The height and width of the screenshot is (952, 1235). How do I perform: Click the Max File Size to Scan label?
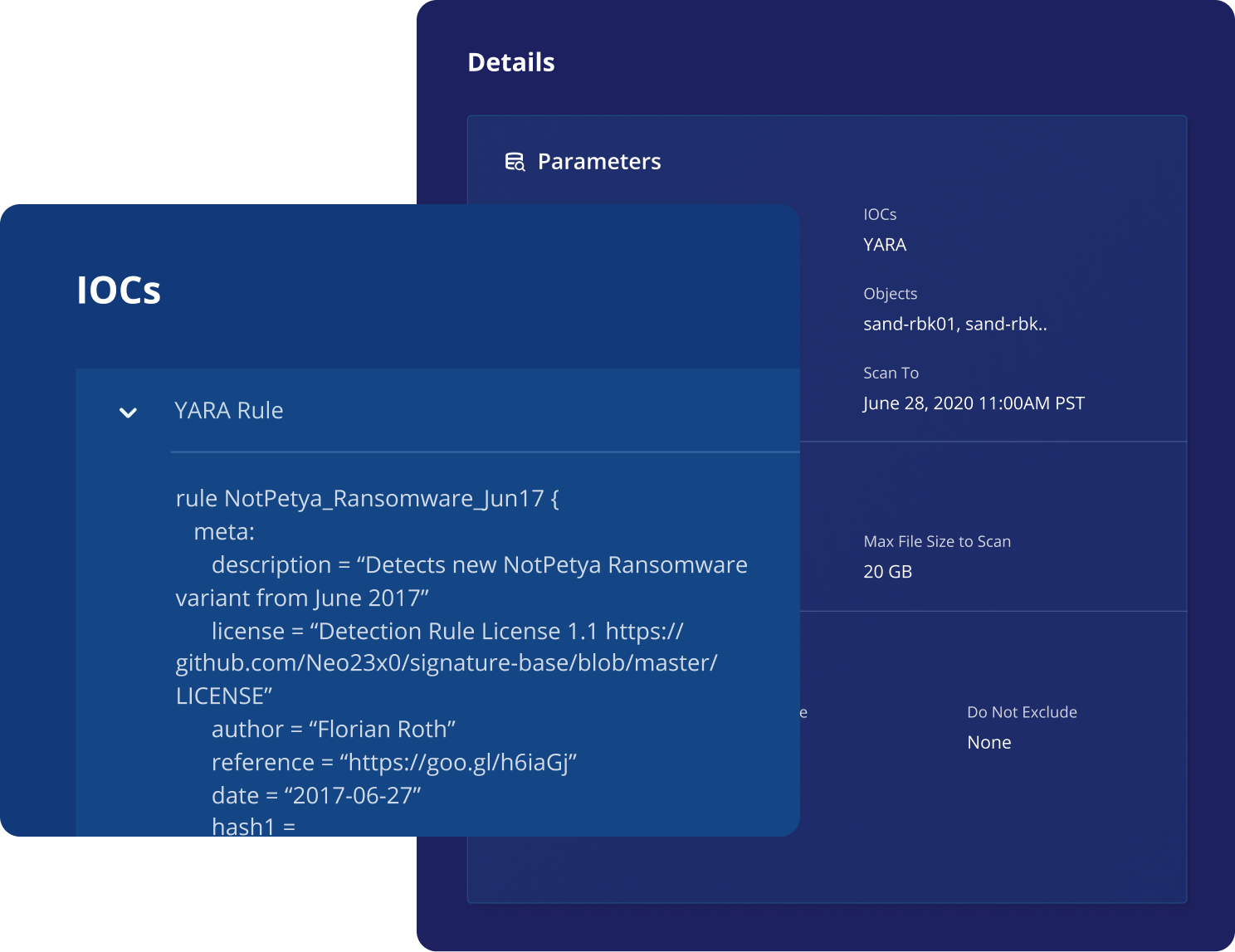[936, 542]
